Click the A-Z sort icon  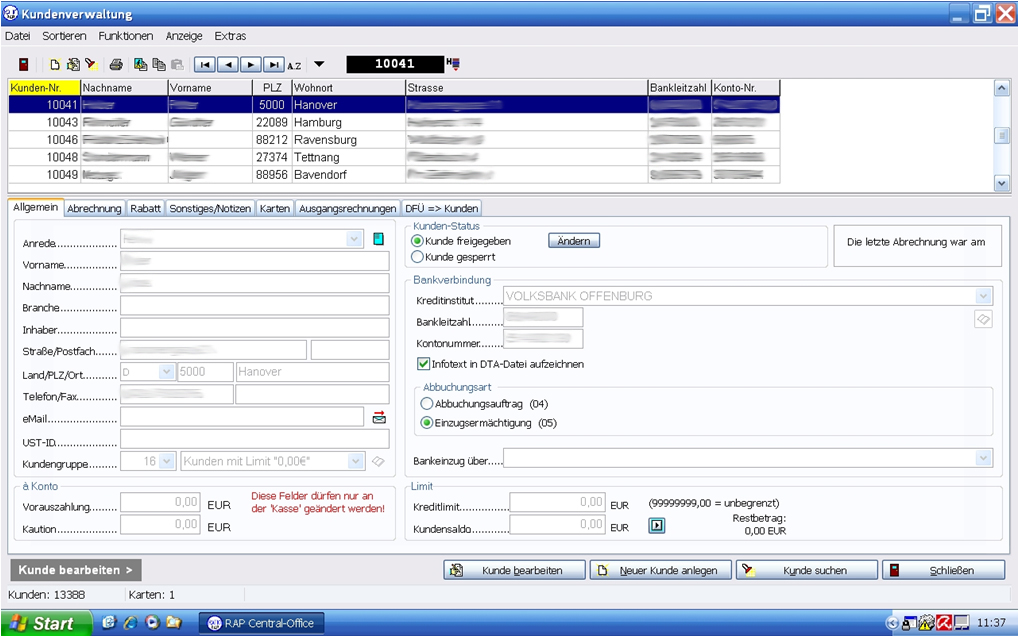[x=295, y=65]
